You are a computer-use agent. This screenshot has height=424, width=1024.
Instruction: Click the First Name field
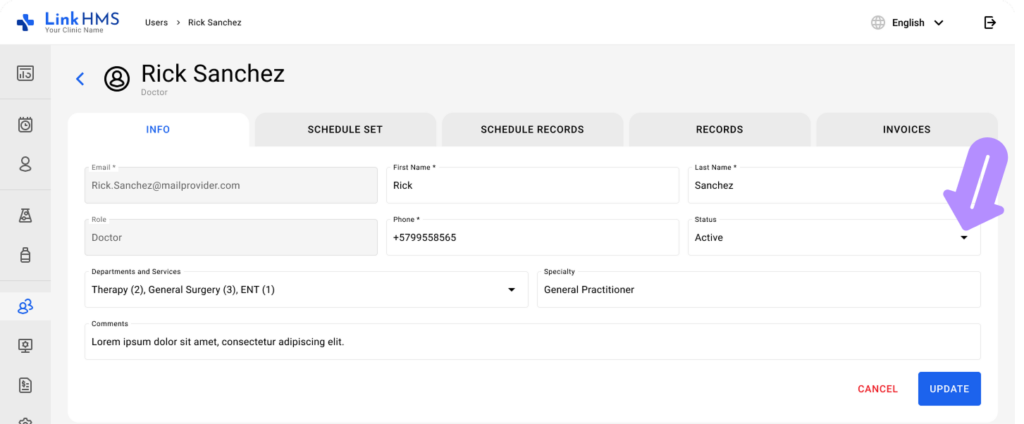532,185
